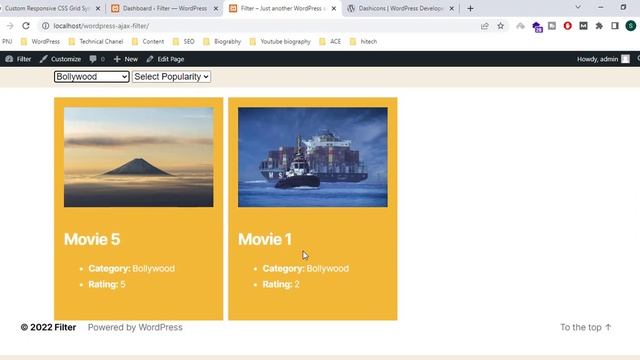Open the comments bubble in admin bar
Image resolution: width=640 pixels, height=360 pixels.
pyautogui.click(x=97, y=59)
